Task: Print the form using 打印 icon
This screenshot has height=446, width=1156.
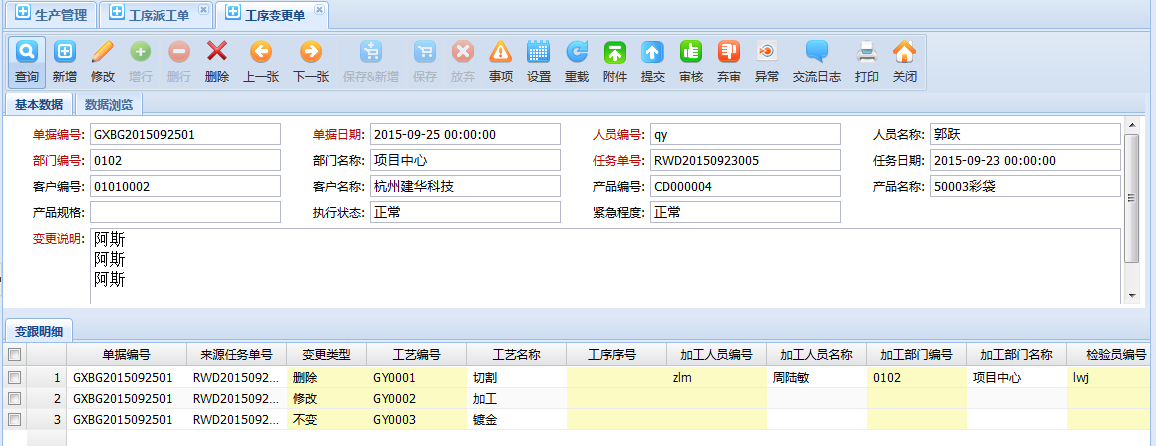Action: click(867, 53)
